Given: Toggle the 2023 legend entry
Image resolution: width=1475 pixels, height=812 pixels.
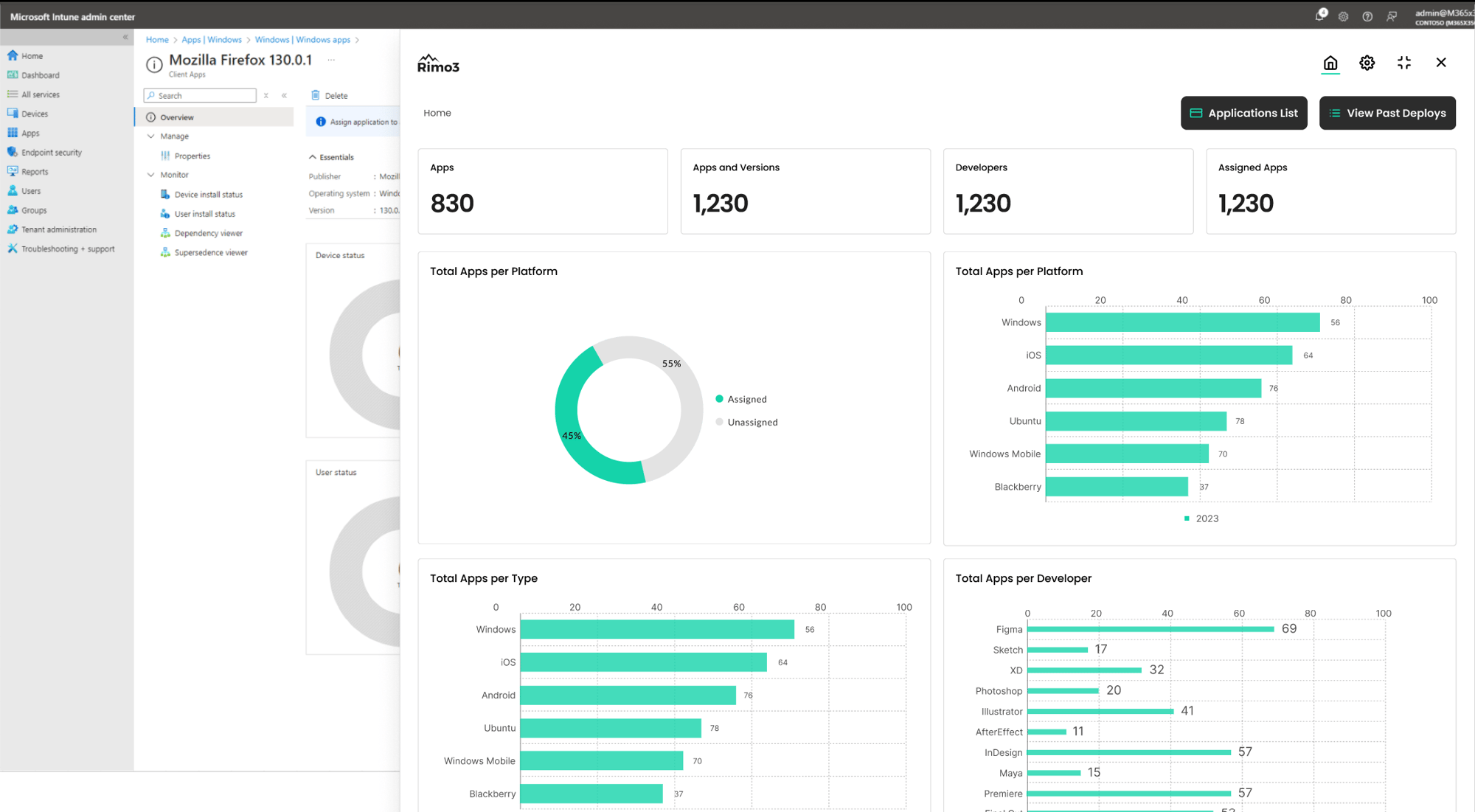Looking at the screenshot, I should pos(1201,518).
